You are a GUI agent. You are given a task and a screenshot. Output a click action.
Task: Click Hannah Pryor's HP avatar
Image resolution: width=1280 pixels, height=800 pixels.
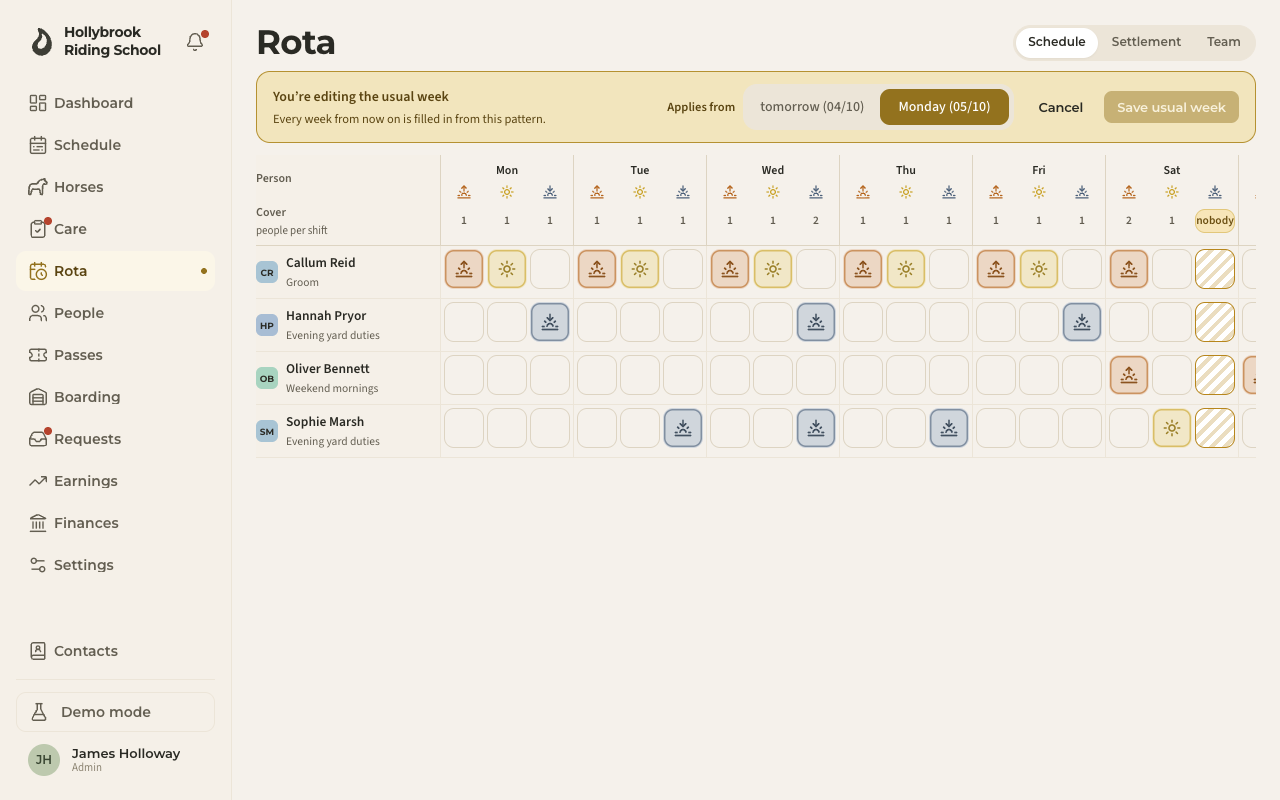pos(267,325)
